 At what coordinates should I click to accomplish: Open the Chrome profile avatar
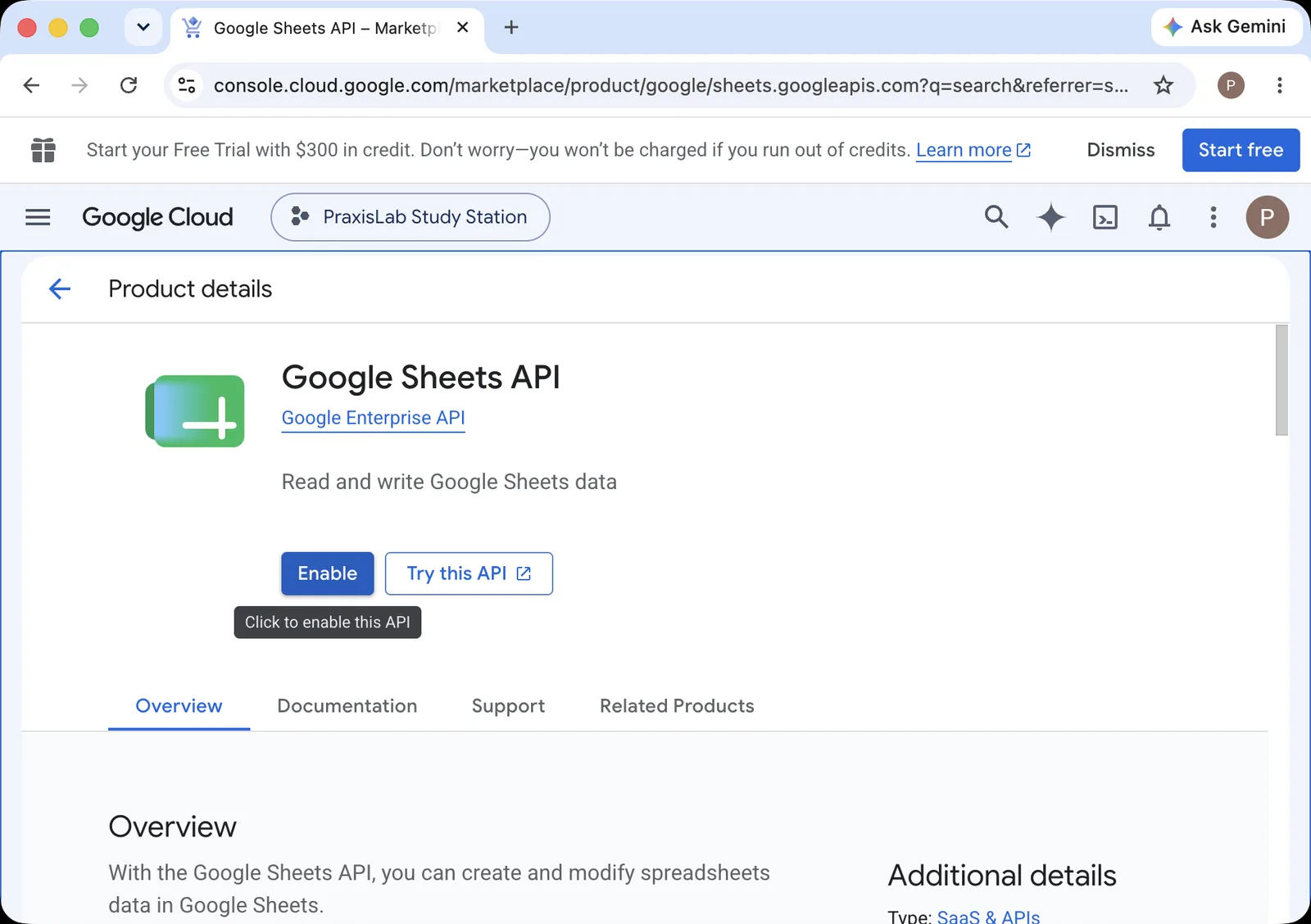tap(1231, 85)
